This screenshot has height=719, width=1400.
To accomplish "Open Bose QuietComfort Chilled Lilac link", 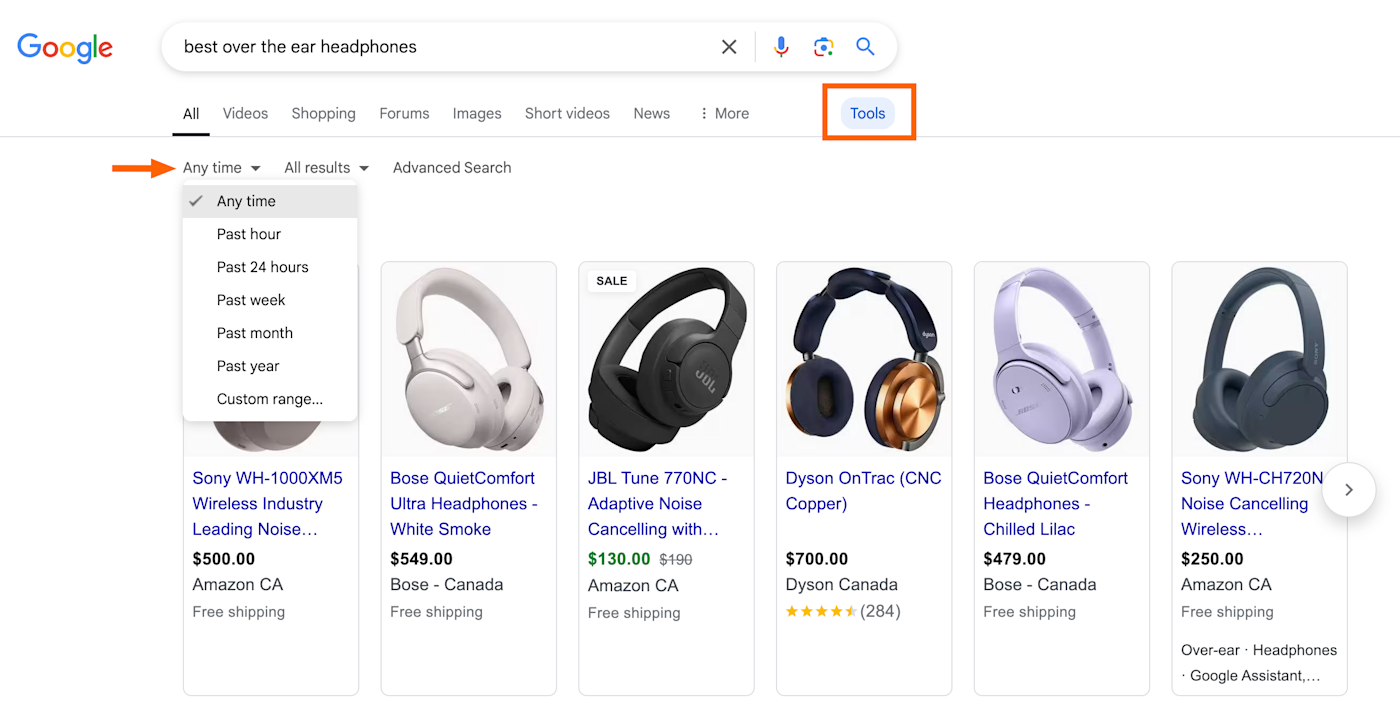I will 1055,504.
